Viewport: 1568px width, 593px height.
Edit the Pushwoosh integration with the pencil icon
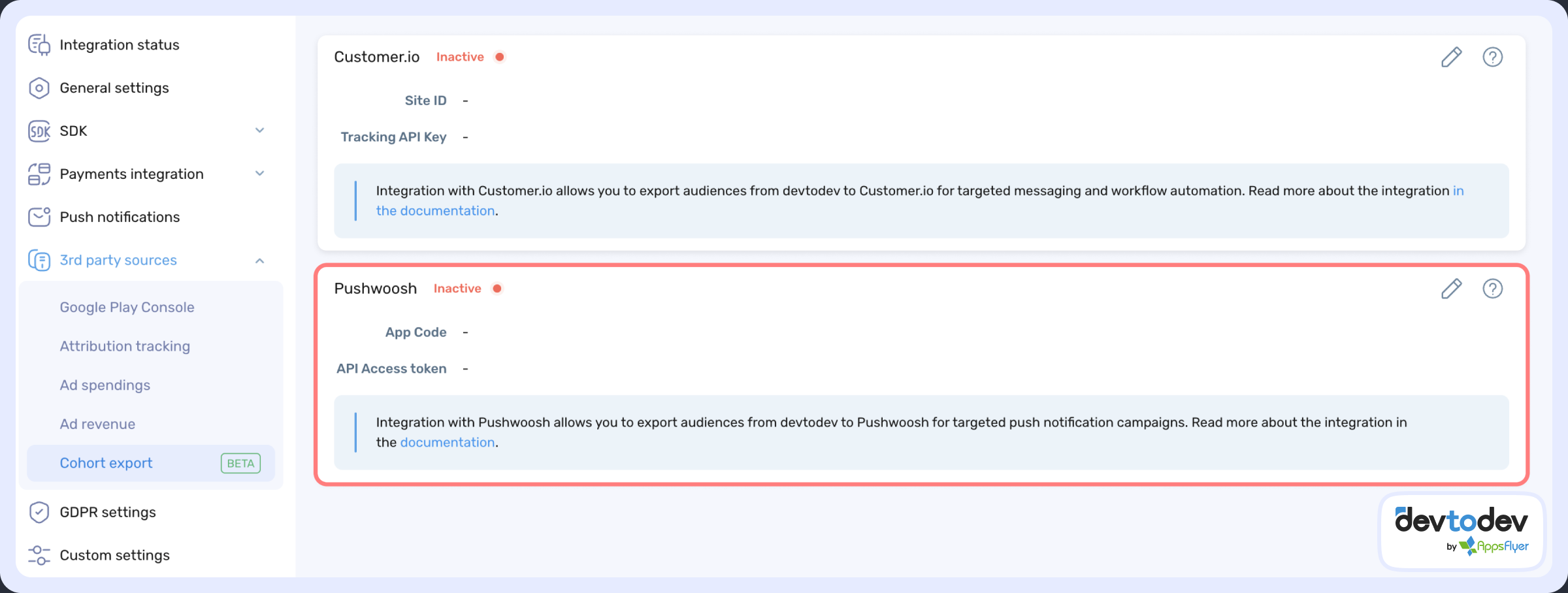tap(1452, 289)
